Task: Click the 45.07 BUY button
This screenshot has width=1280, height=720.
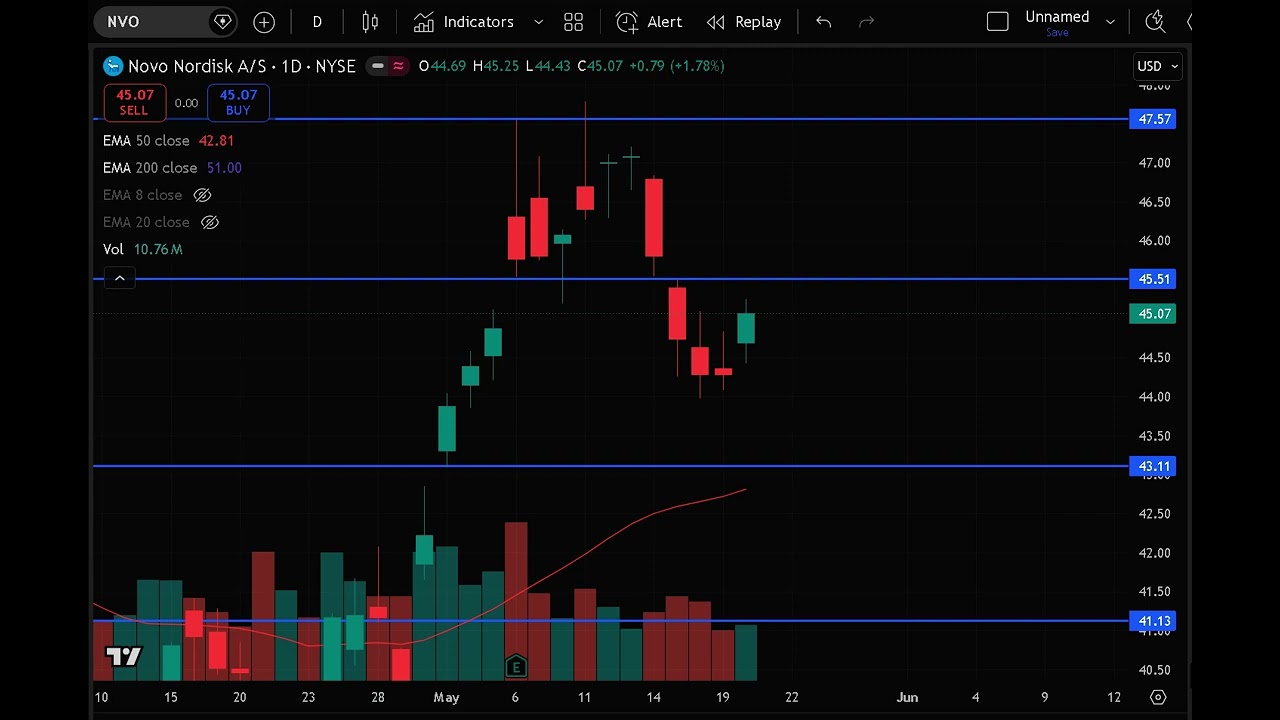Action: [x=238, y=102]
